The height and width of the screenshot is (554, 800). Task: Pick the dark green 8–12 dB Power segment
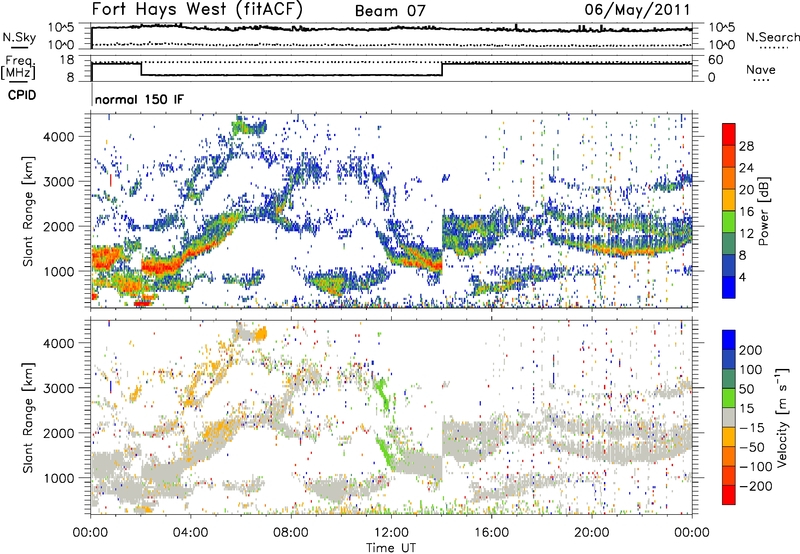[x=729, y=243]
